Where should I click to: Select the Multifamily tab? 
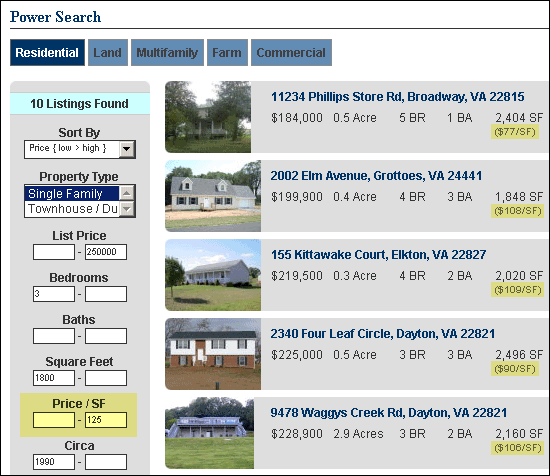167,53
